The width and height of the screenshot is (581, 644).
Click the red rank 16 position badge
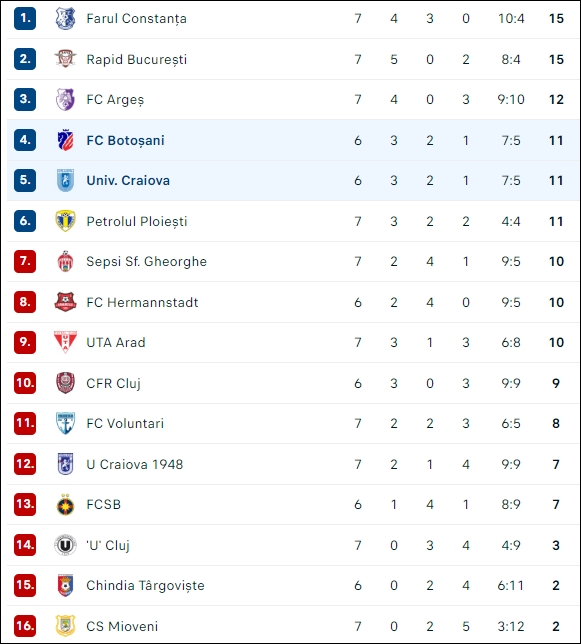tap(25, 626)
